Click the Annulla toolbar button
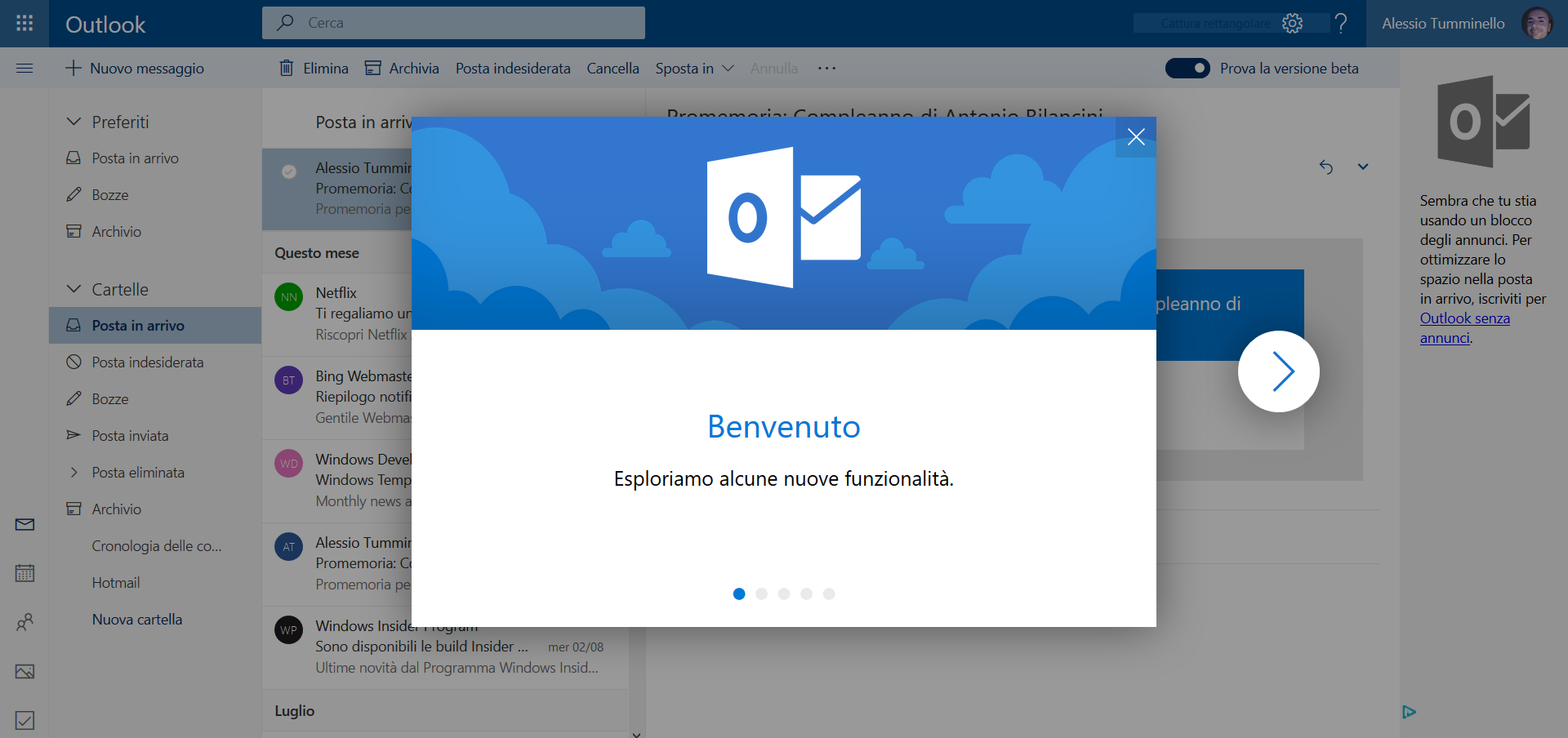Viewport: 1568px width, 738px height. click(774, 68)
